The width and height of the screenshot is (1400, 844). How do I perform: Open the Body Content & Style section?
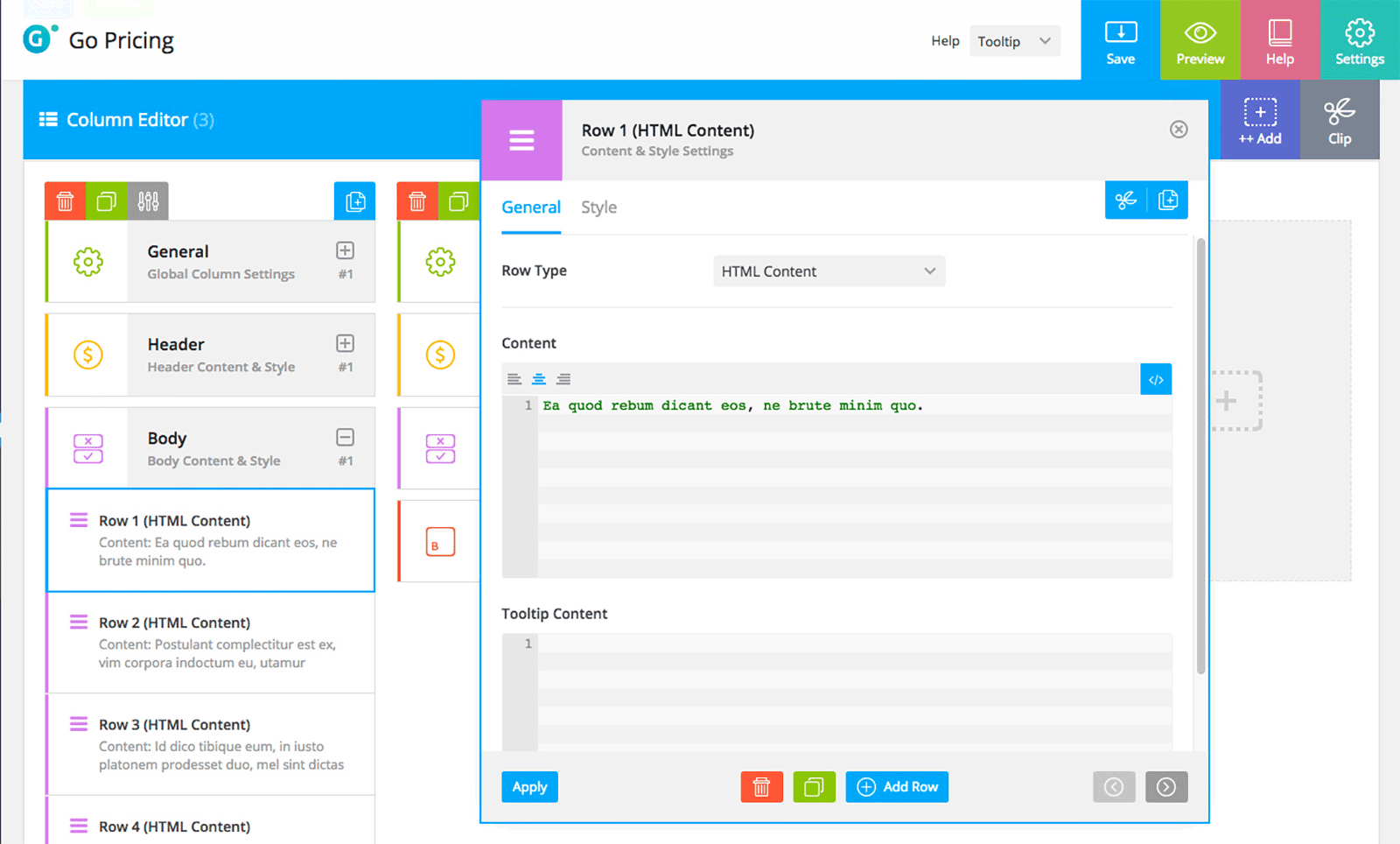[211, 447]
